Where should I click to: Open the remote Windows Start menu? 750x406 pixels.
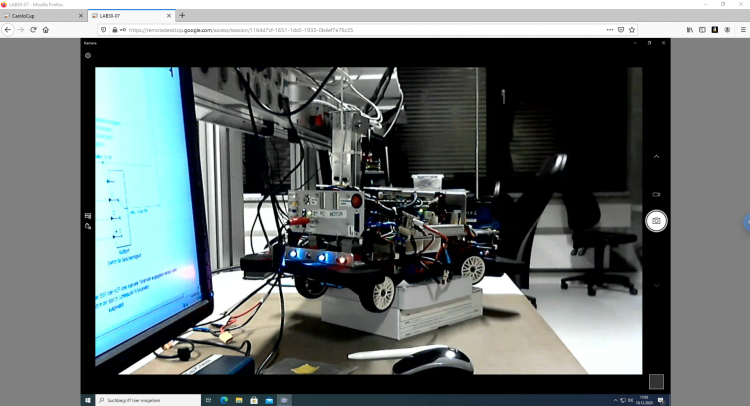(88, 400)
